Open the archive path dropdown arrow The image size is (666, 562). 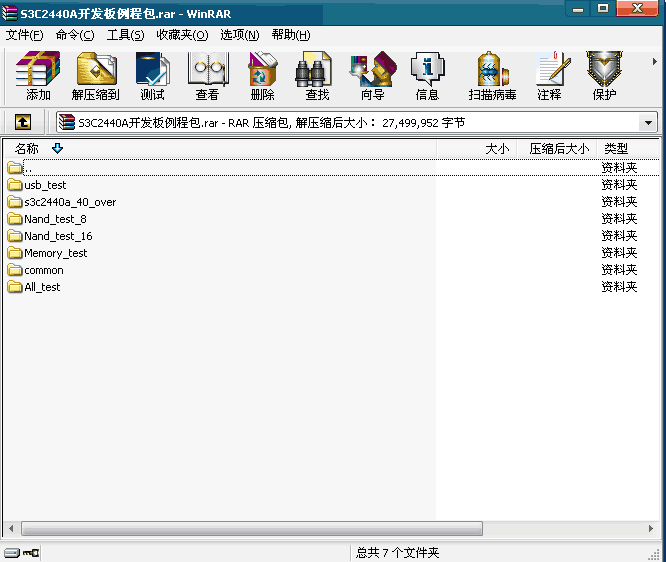click(x=648, y=123)
